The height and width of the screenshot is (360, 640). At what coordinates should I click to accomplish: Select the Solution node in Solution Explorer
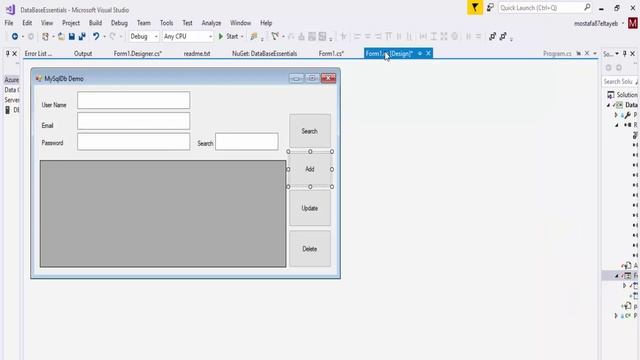point(622,95)
